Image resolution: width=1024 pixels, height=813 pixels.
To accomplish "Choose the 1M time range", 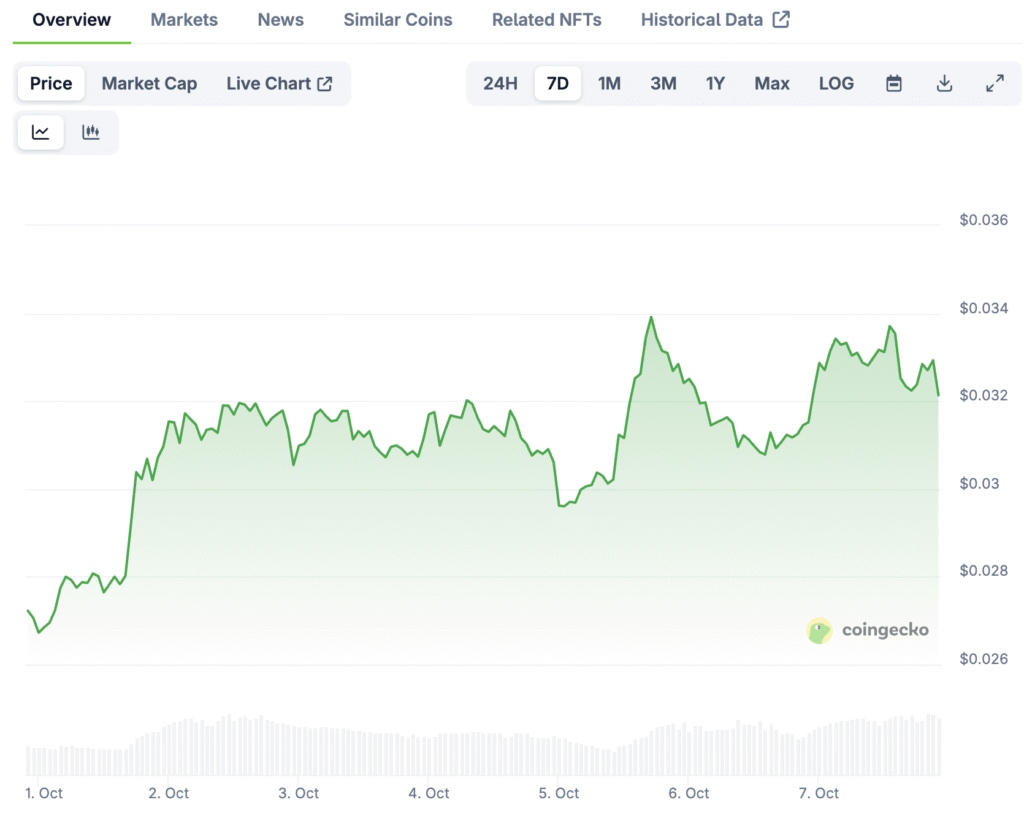I will (x=609, y=84).
